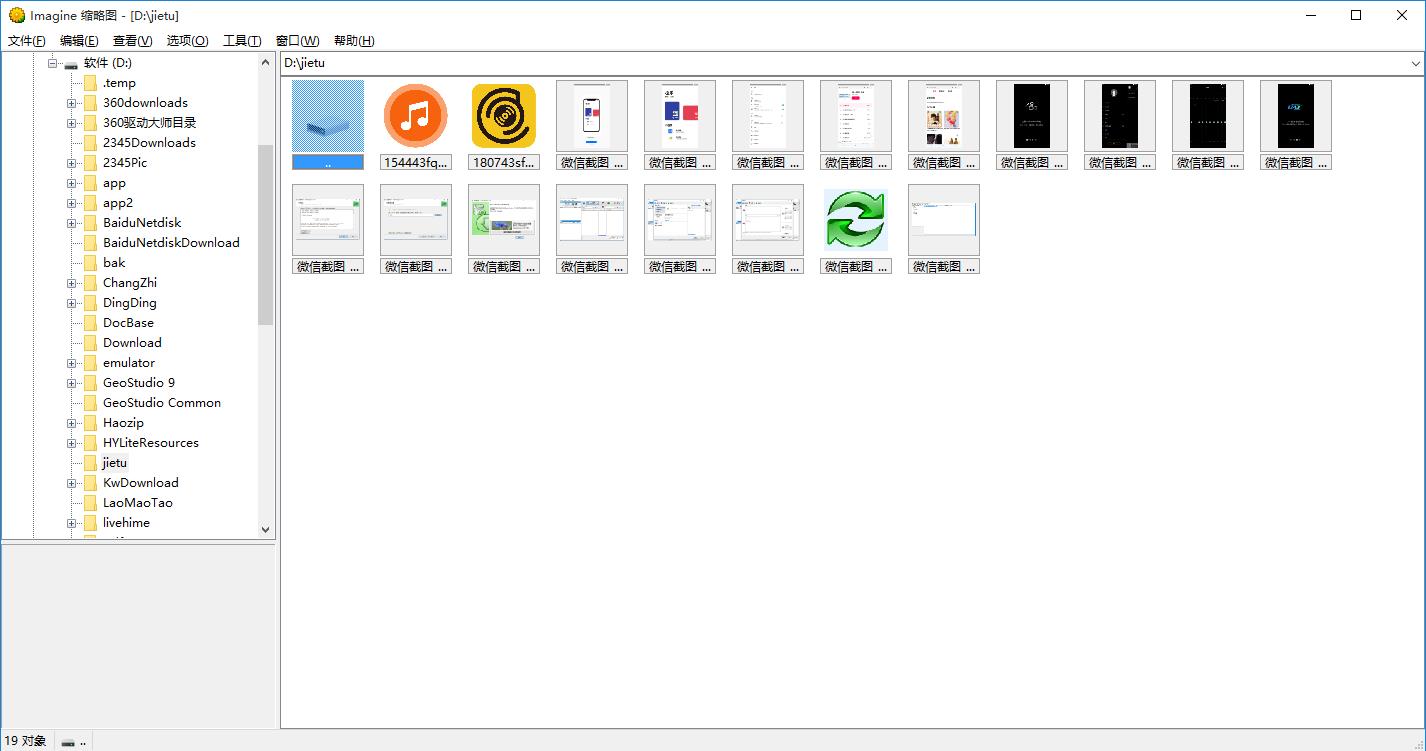This screenshot has height=751, width=1426.
Task: Select the BaiduNetdisk folder name
Action: tap(142, 223)
